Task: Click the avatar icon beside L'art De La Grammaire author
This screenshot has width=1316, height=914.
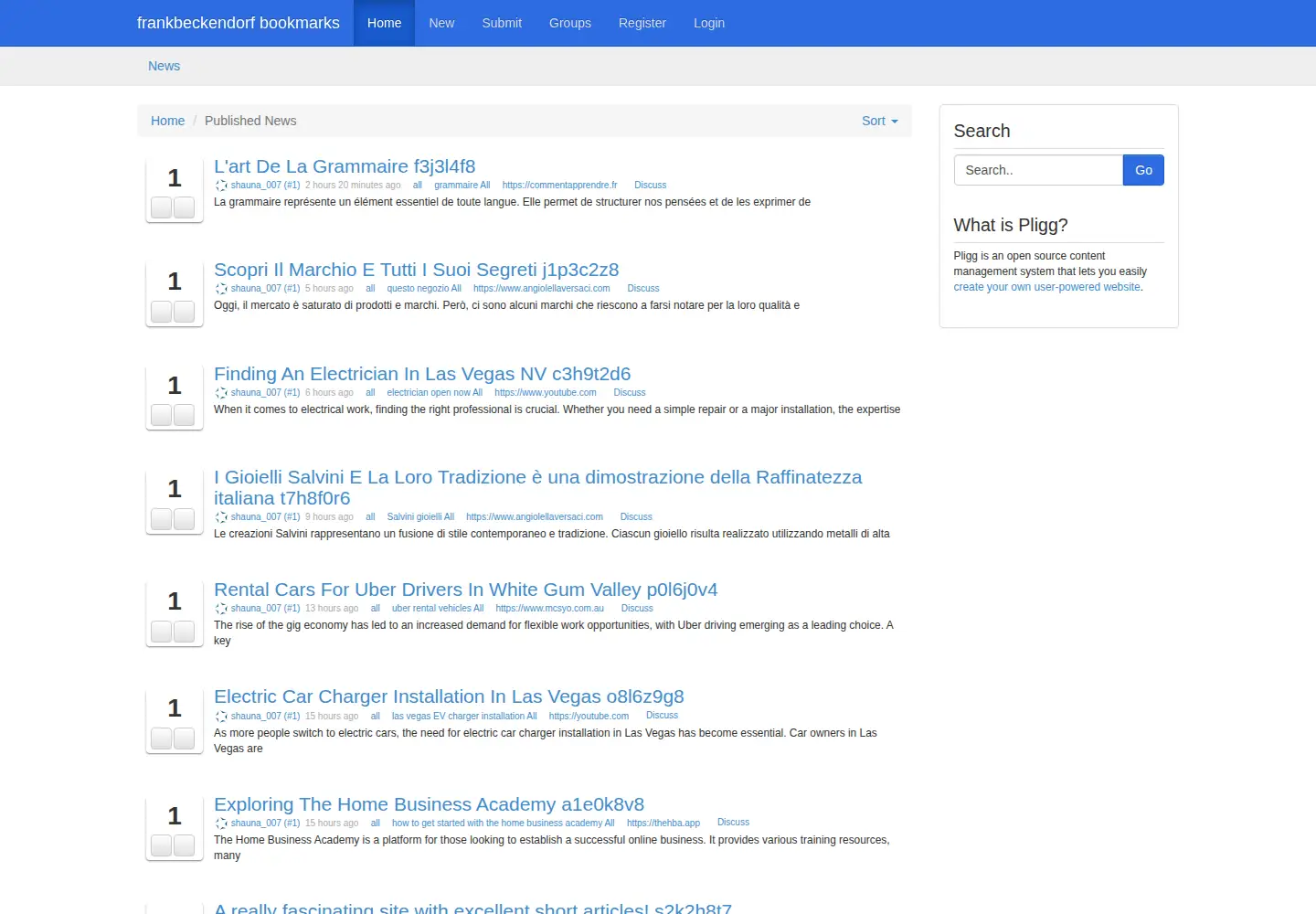Action: click(221, 186)
